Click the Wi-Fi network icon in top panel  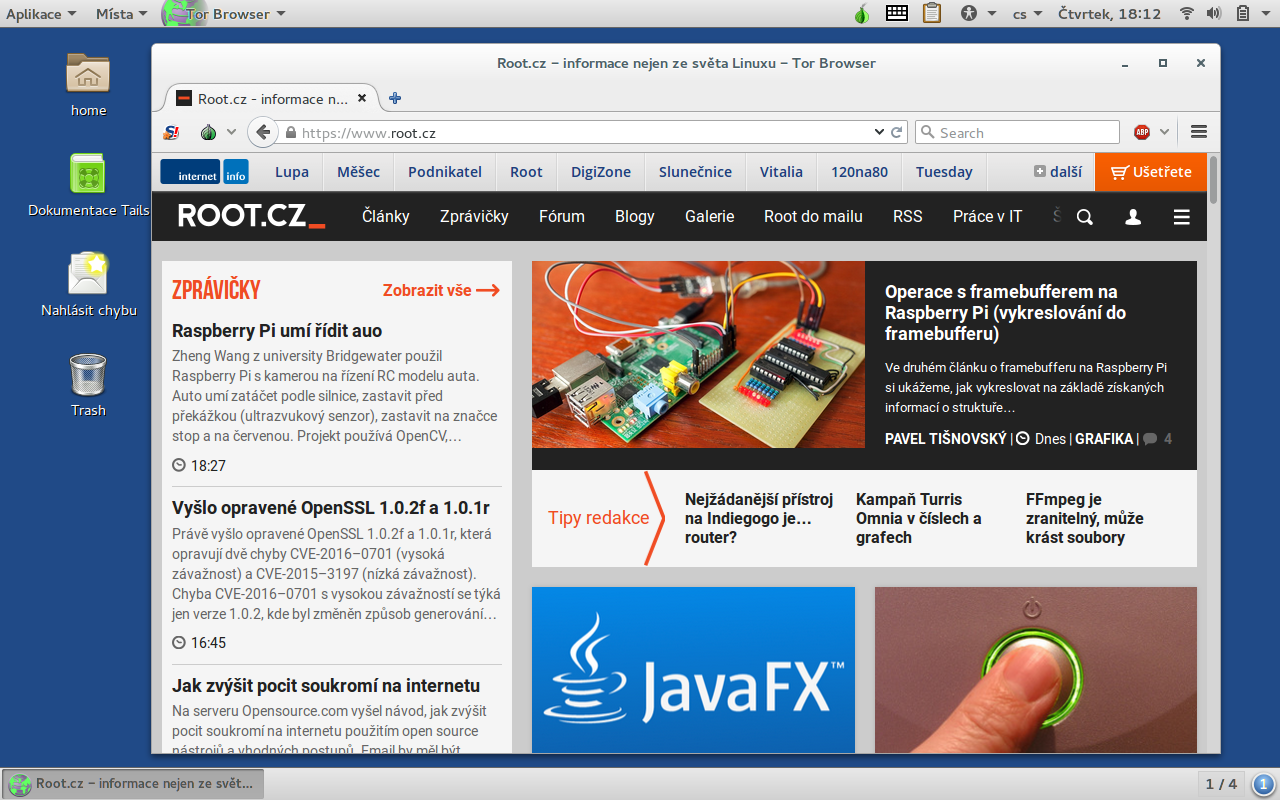(x=1187, y=14)
